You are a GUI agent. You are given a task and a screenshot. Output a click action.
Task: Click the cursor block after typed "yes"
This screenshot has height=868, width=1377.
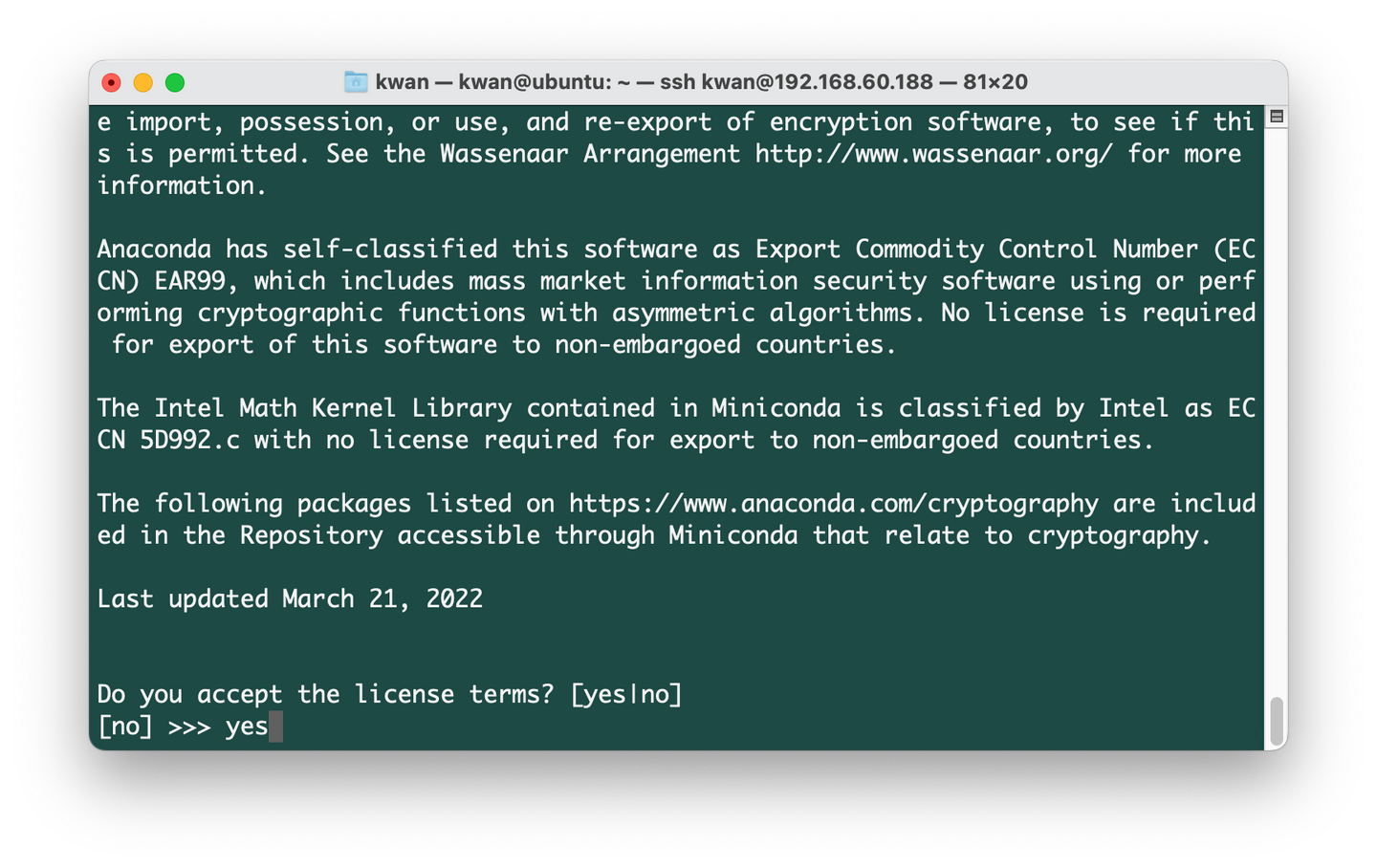click(x=276, y=727)
